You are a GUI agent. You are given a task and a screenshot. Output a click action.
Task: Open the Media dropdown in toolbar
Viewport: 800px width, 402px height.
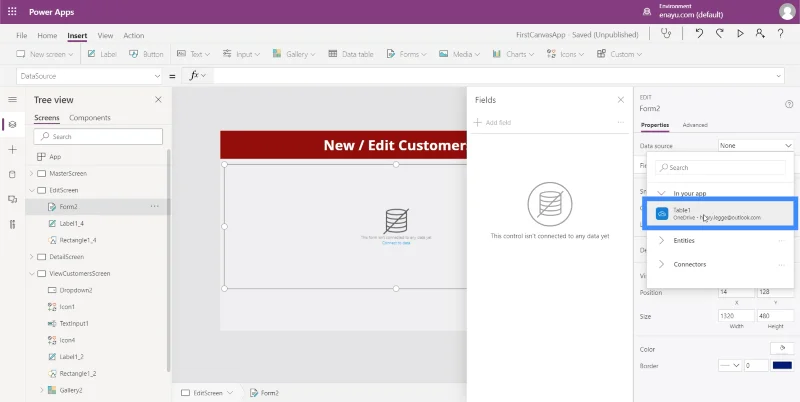point(459,54)
